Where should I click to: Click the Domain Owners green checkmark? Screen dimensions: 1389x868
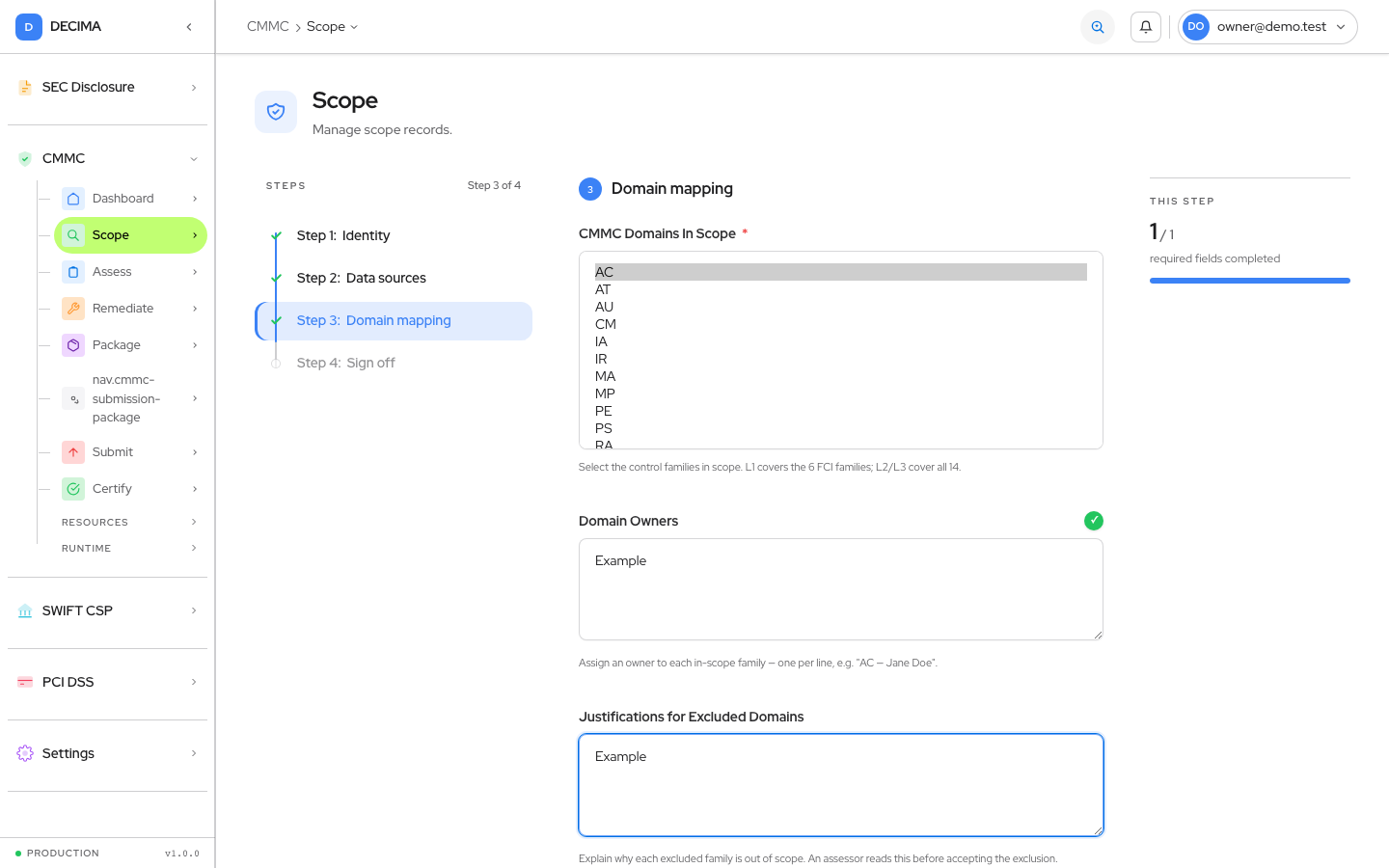[x=1094, y=521]
